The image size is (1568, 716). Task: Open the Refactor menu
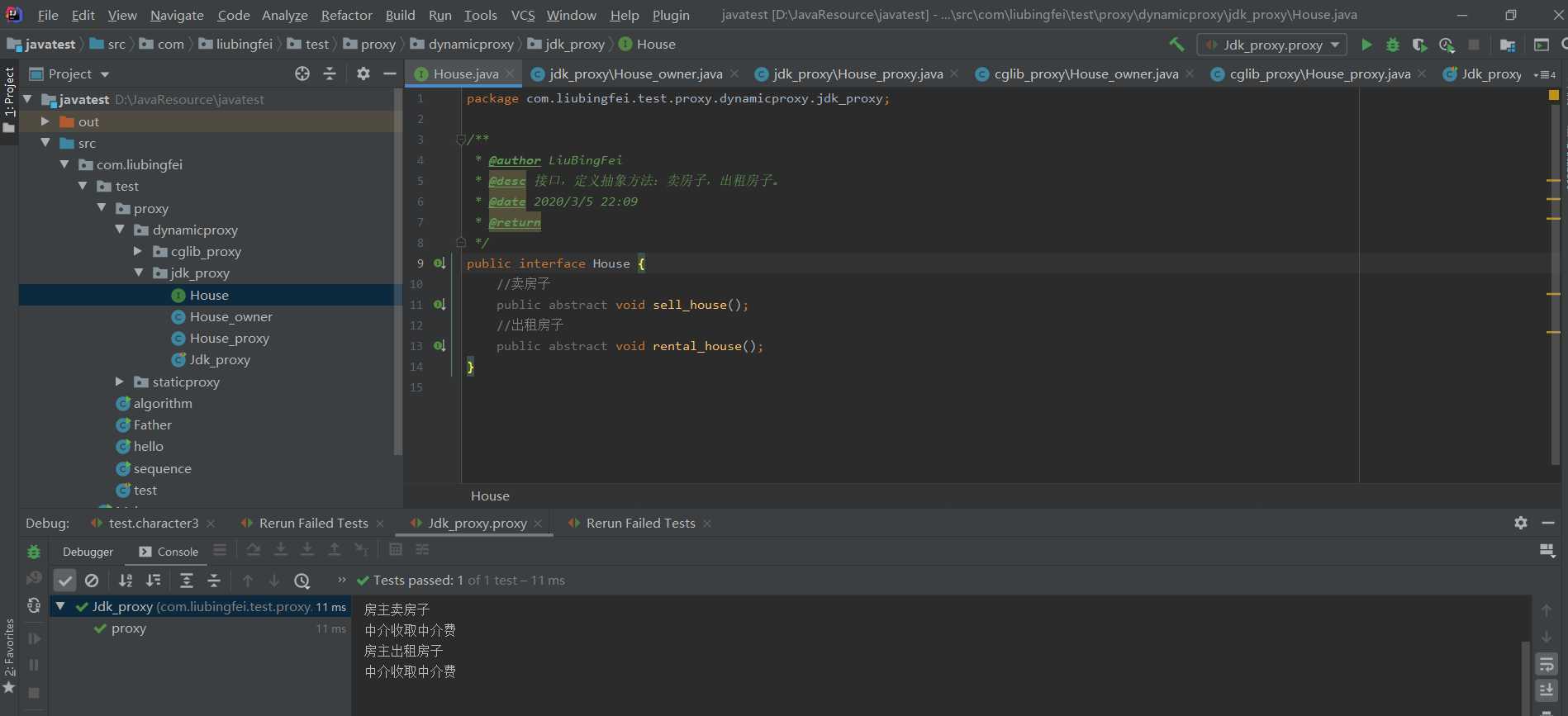point(346,15)
